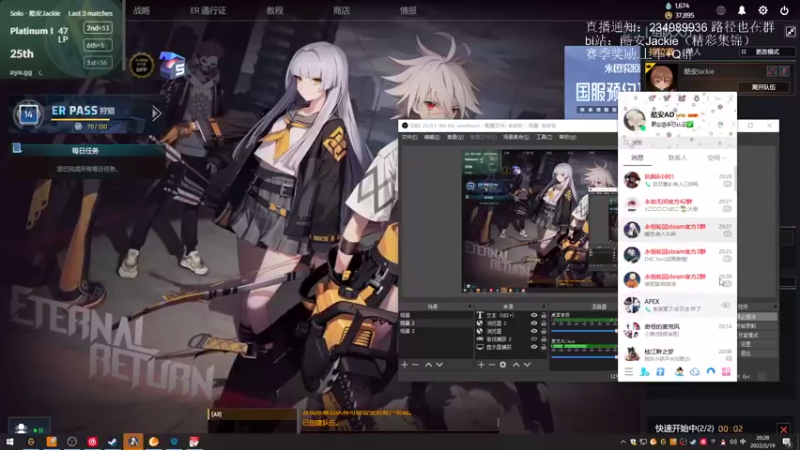The height and width of the screenshot is (450, 800).
Task: Move scene down in OBS scenes panel
Action: [x=439, y=365]
